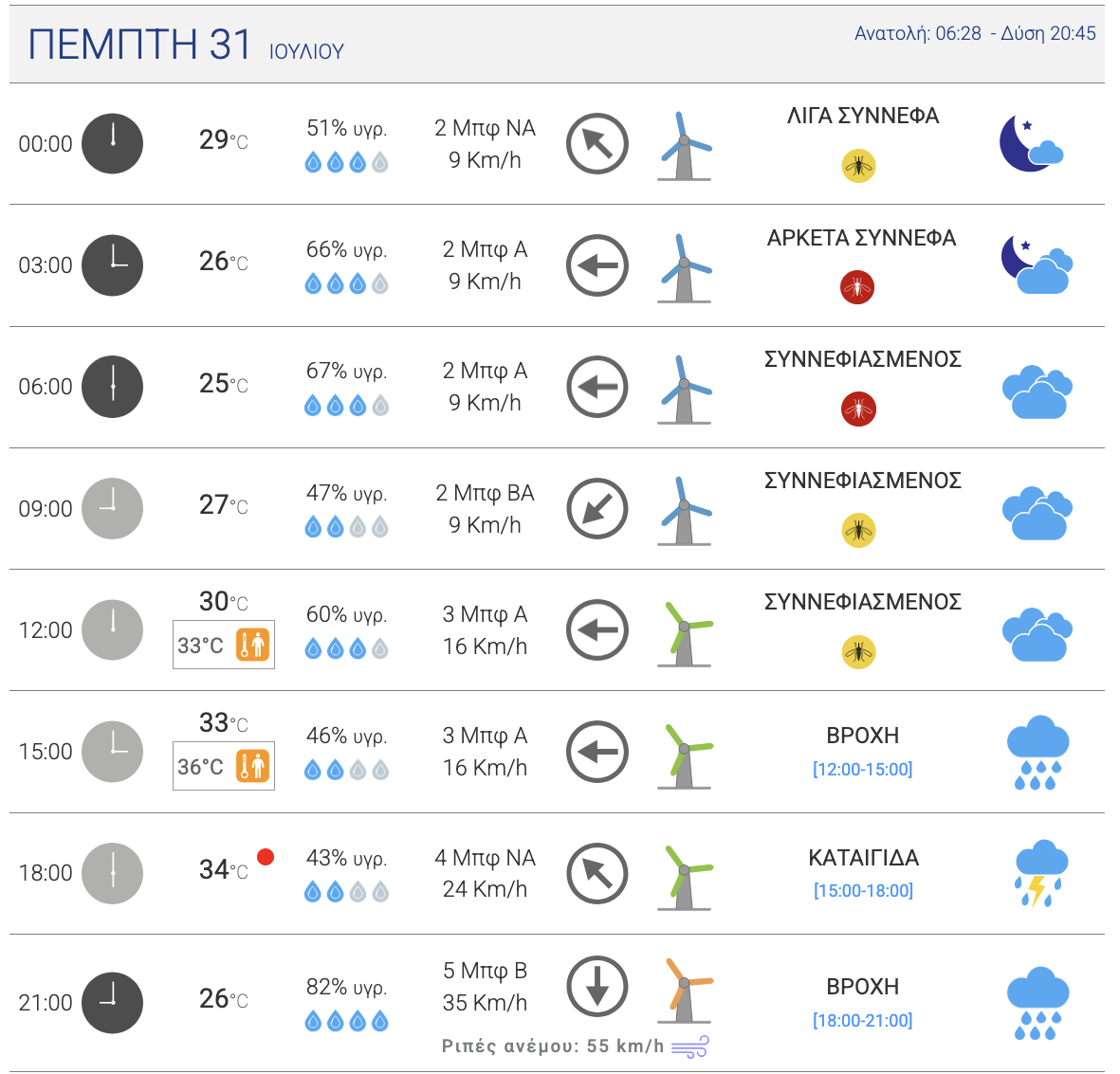This screenshot has width=1120, height=1074.
Task: Click the humidity droplets at 06:00
Action: 346,406
